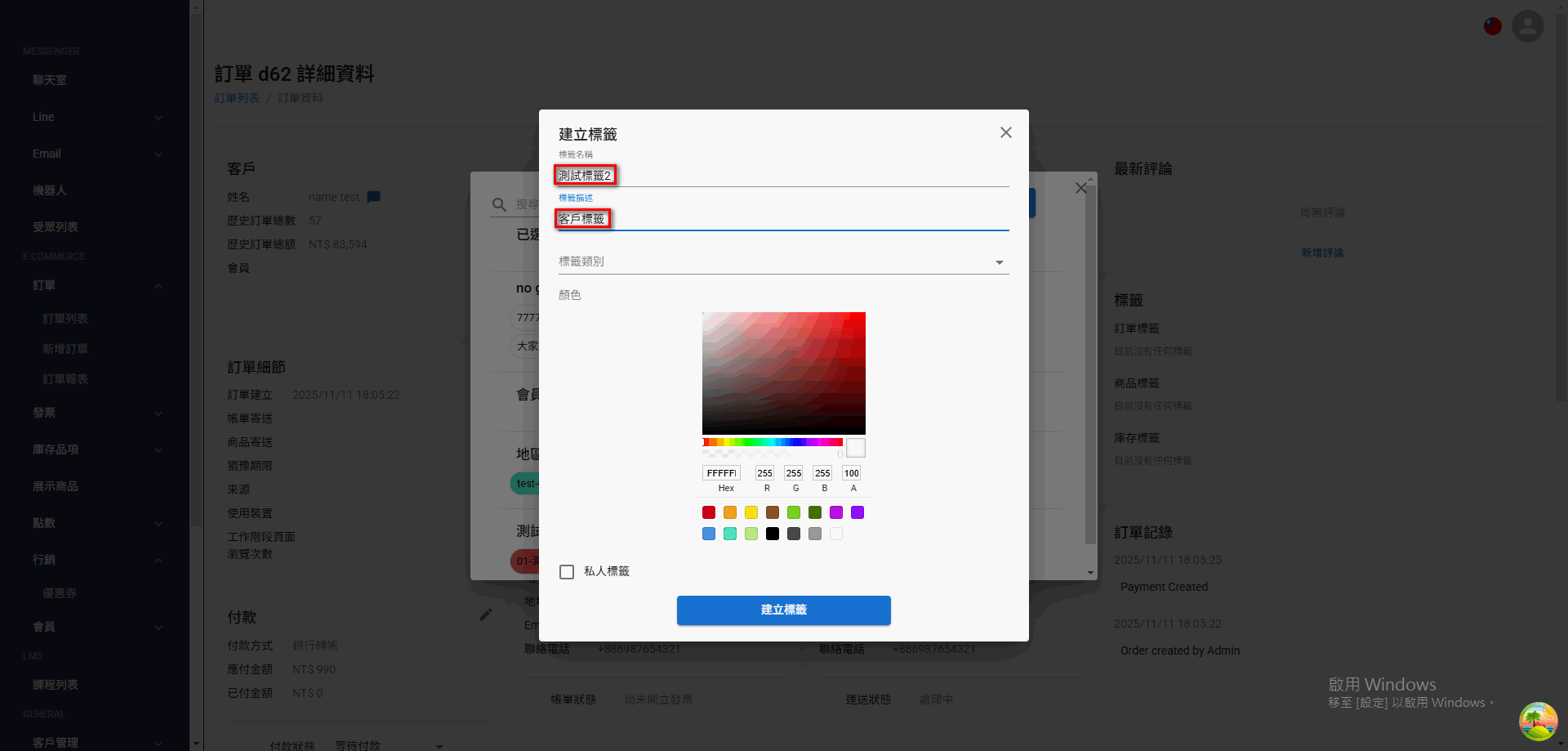Select the dark gray color swatch
This screenshot has height=751, width=1568.
pos(794,534)
